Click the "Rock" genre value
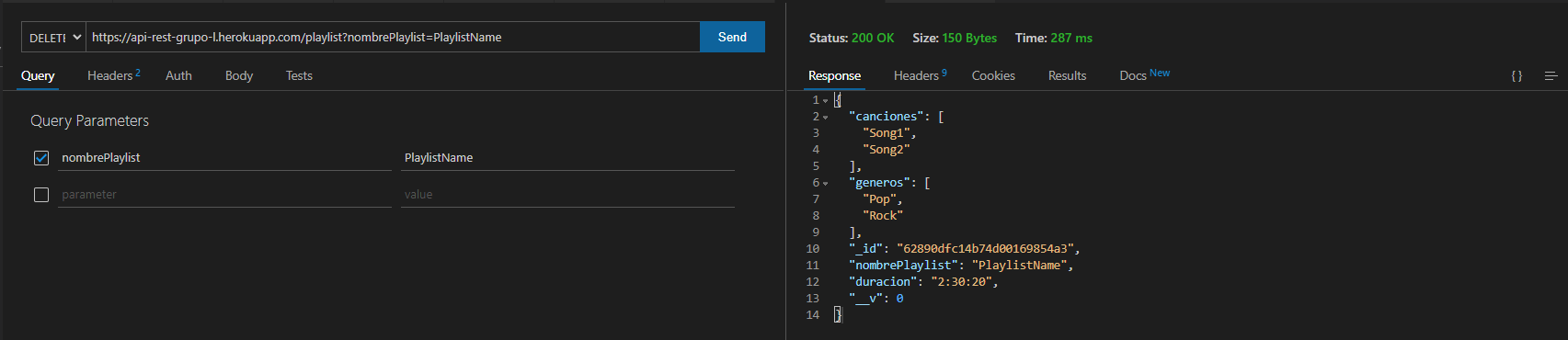 tap(883, 216)
